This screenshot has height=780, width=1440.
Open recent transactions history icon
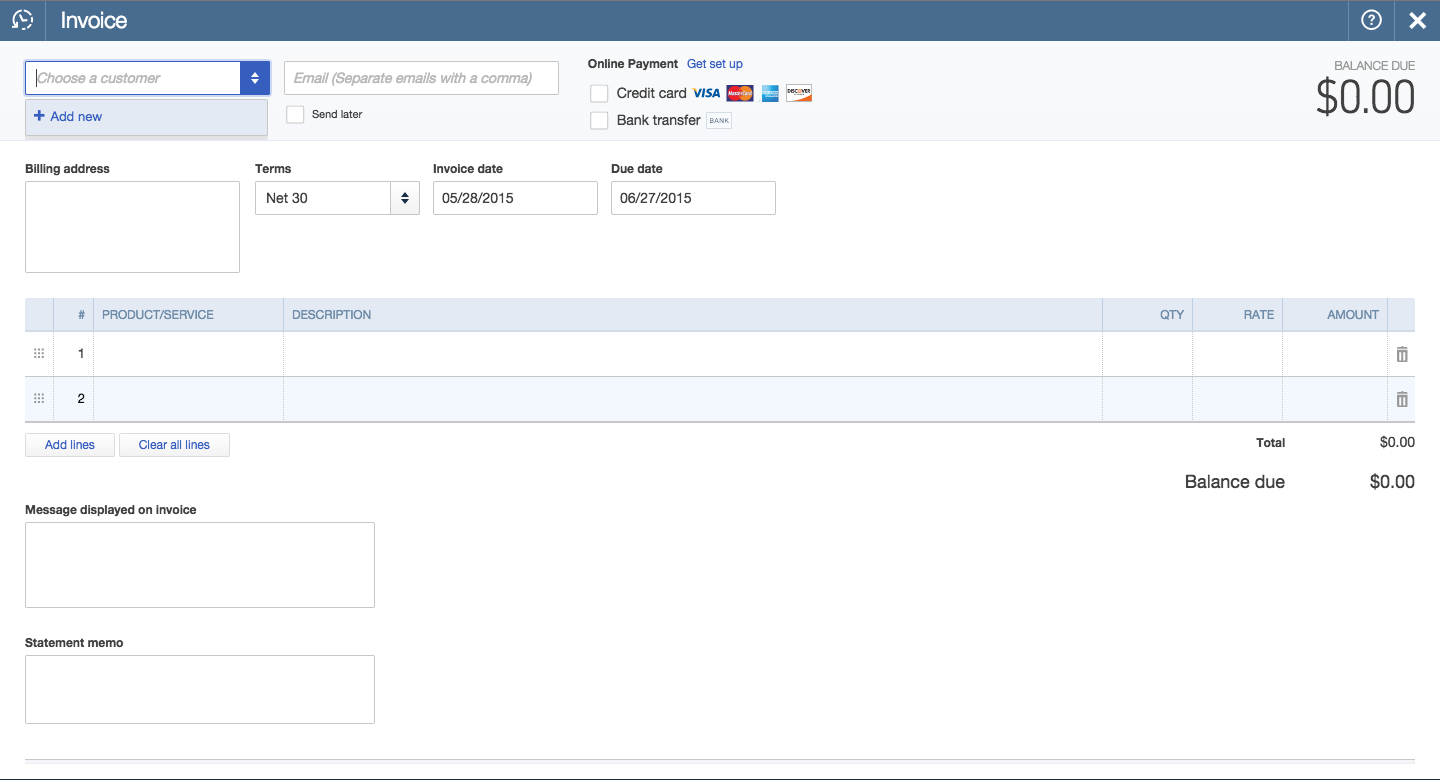pos(22,20)
